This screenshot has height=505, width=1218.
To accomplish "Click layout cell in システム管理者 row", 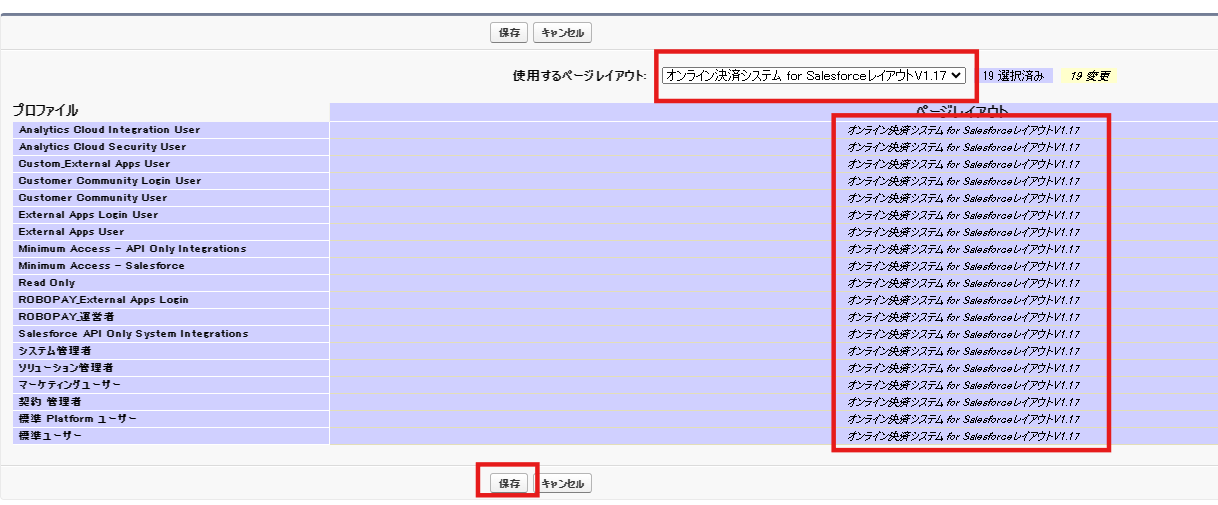I will pos(964,351).
